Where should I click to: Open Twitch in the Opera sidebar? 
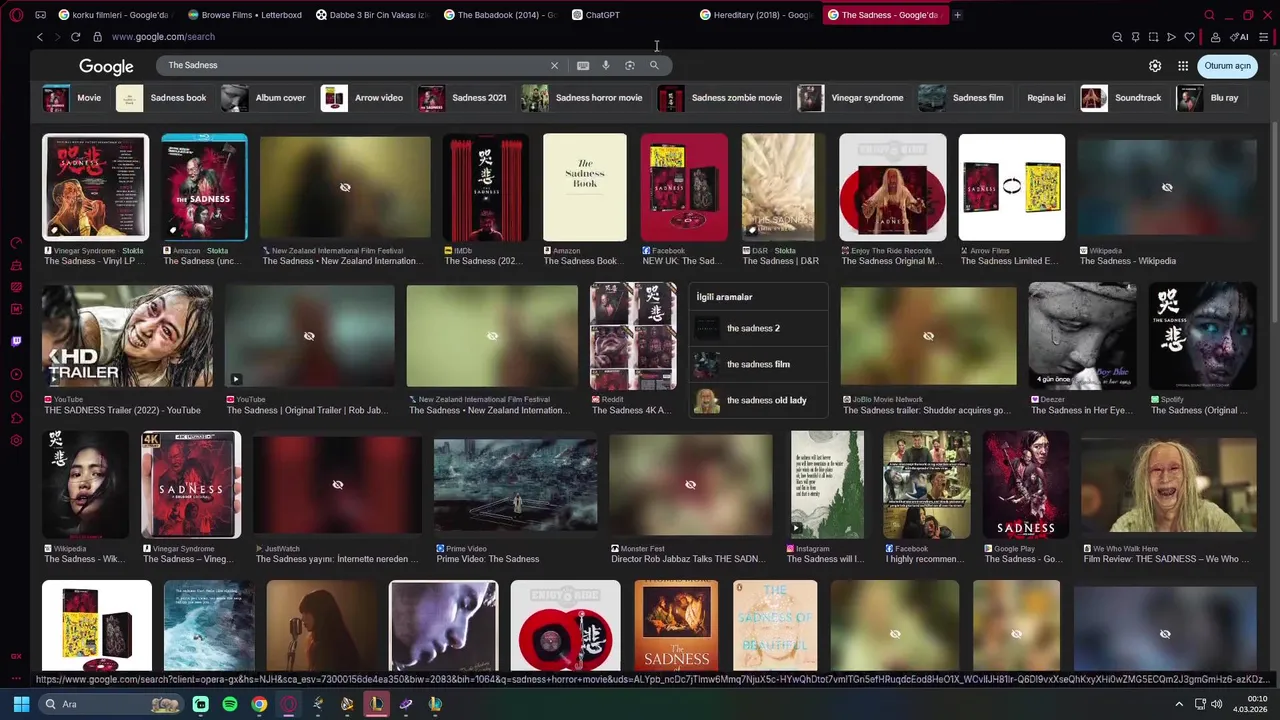(16, 342)
